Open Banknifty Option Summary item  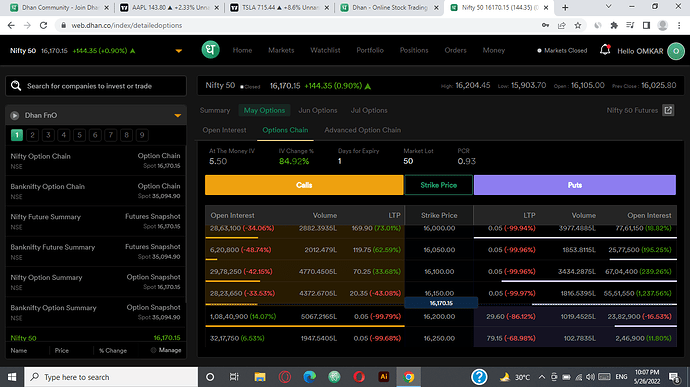click(x=95, y=312)
